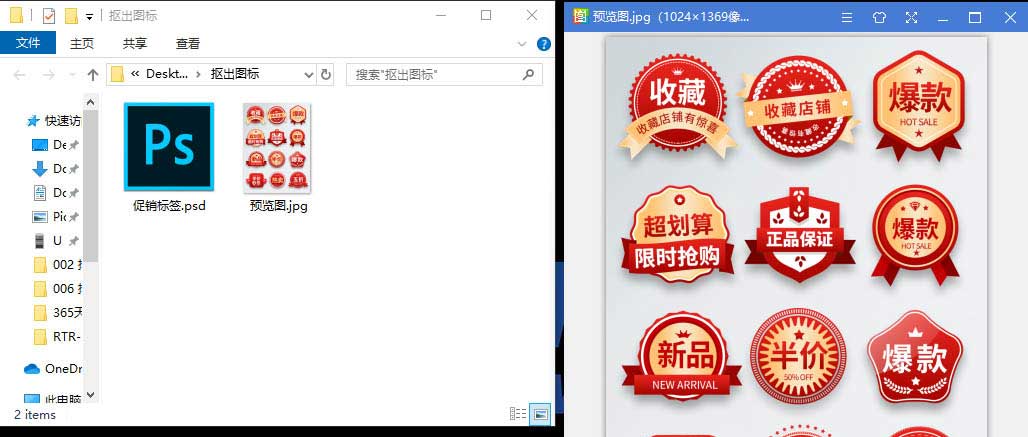This screenshot has height=437, width=1028.
Task: Expand the Explorer ribbon with the chevron
Action: click(x=522, y=44)
